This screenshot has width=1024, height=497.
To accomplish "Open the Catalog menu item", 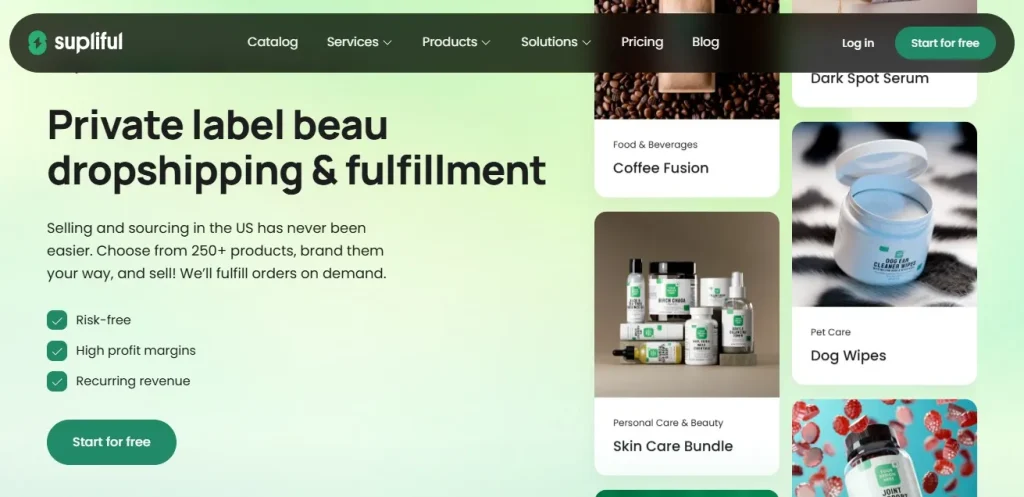I will pyautogui.click(x=272, y=42).
